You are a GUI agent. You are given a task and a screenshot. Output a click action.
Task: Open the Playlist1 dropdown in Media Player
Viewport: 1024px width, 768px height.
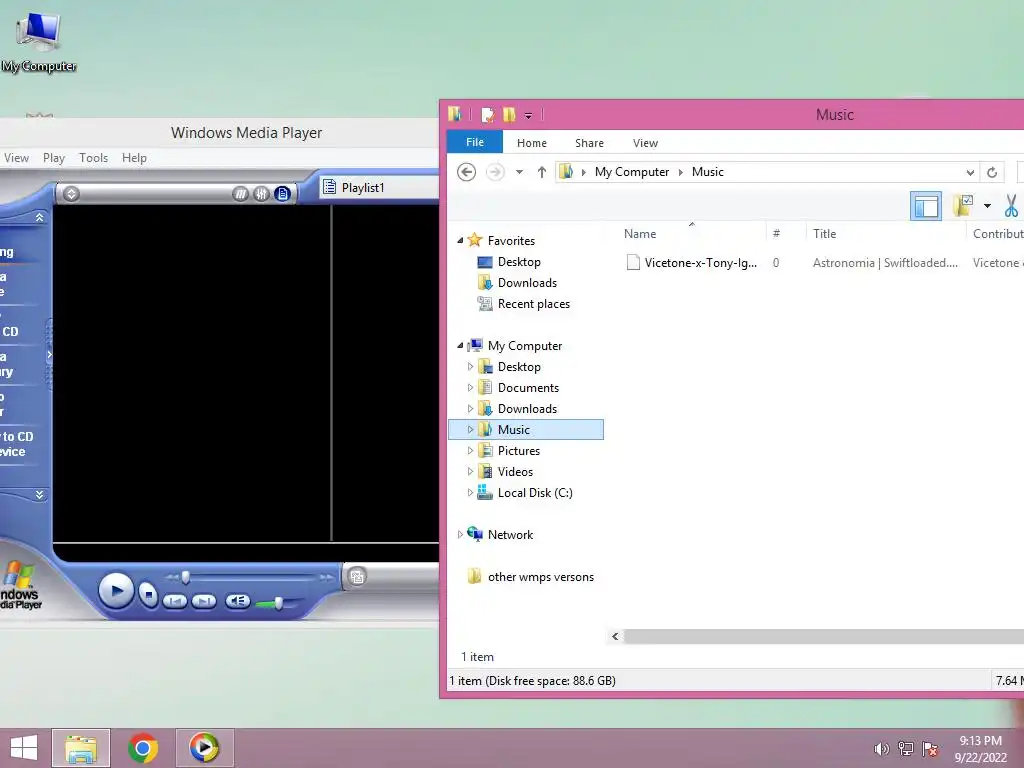point(379,187)
